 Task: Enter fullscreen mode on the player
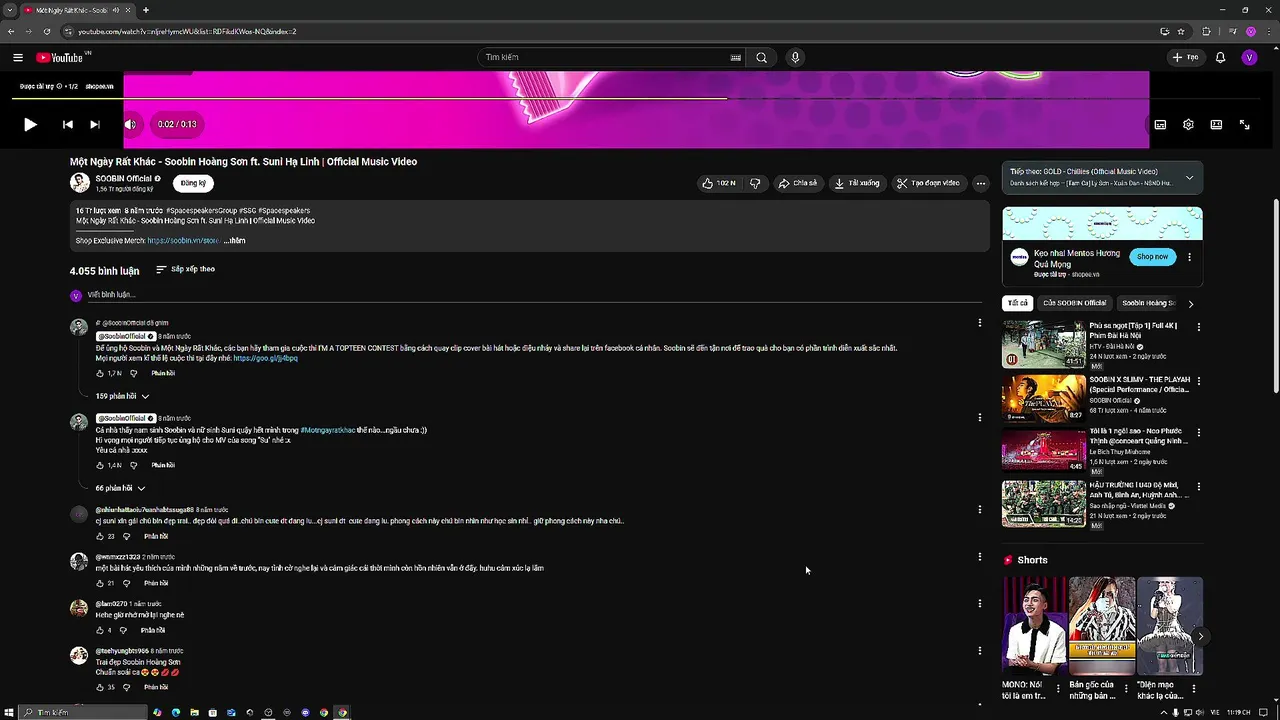point(1244,124)
